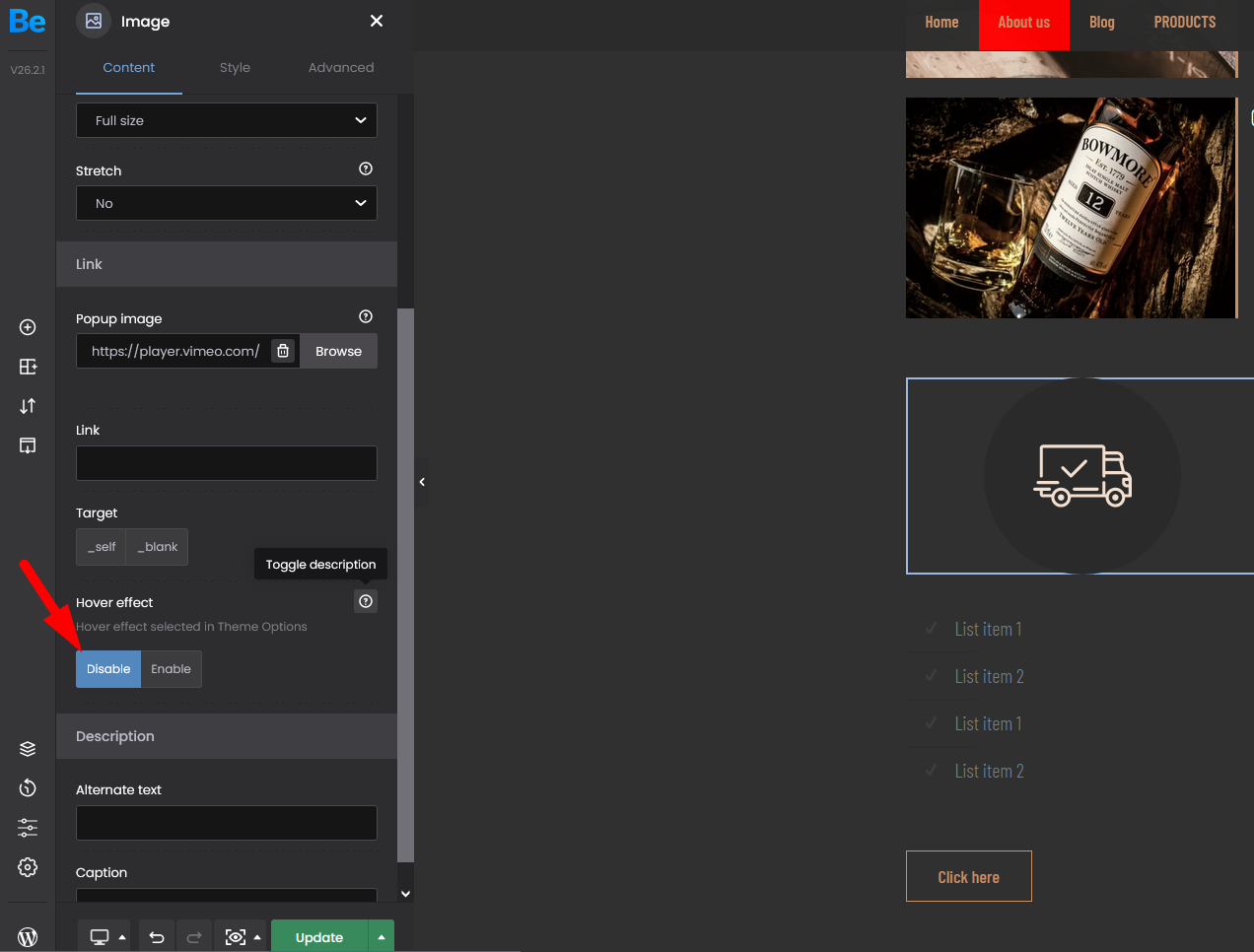Switch to the Advanced tab

(x=341, y=67)
